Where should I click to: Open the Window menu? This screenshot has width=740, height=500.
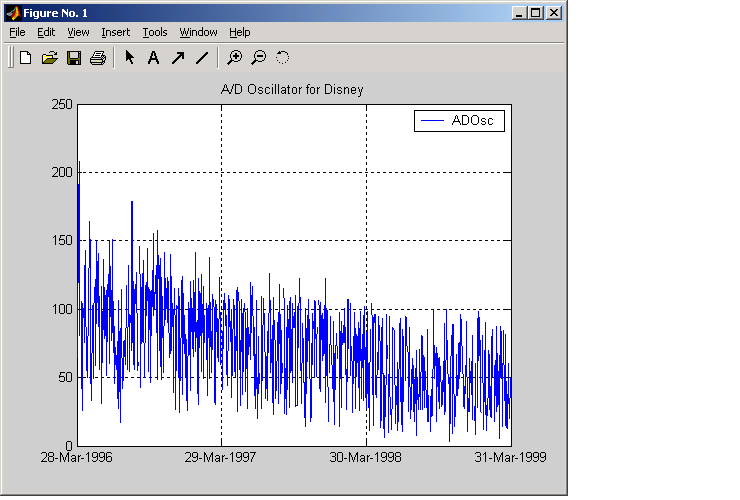[x=198, y=32]
